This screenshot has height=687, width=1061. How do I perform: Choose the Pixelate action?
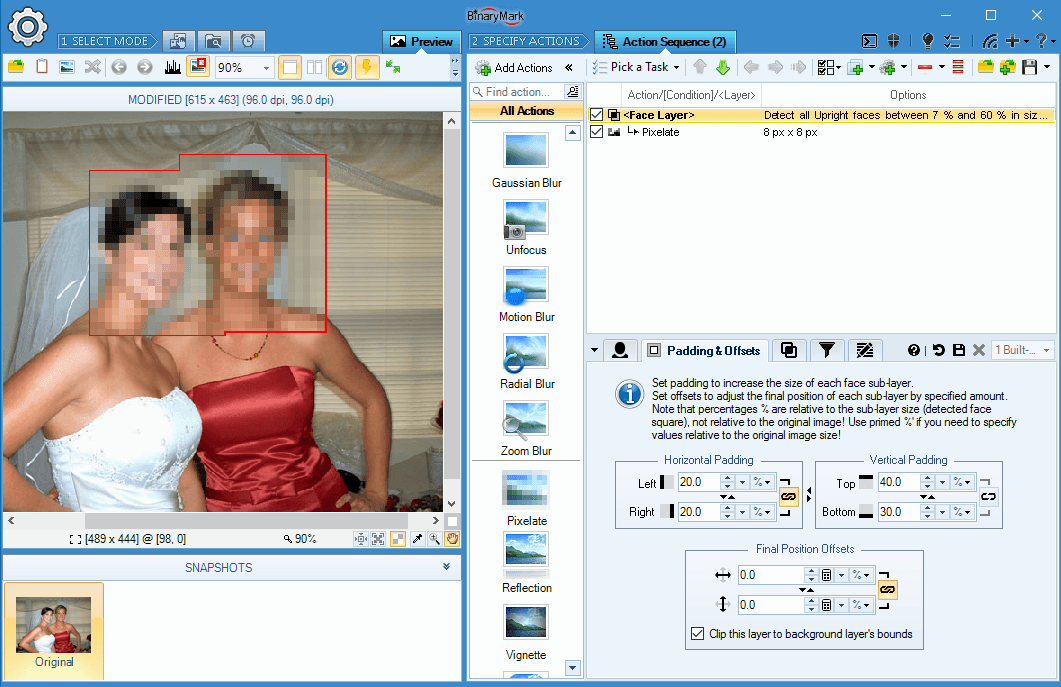[x=526, y=499]
